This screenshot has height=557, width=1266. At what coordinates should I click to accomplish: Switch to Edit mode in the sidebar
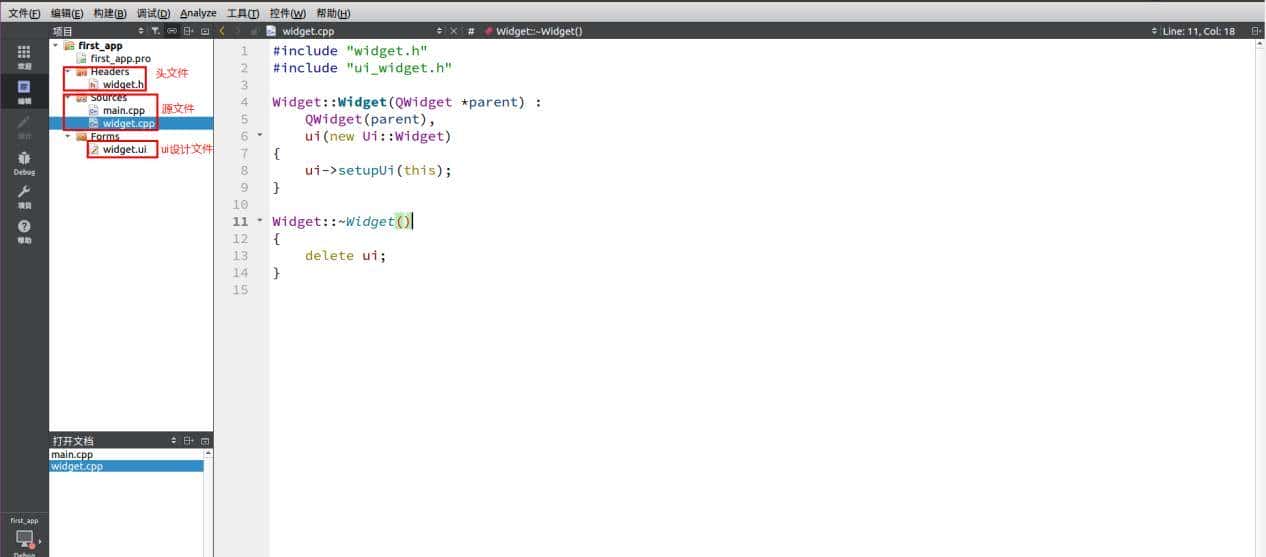[24, 91]
